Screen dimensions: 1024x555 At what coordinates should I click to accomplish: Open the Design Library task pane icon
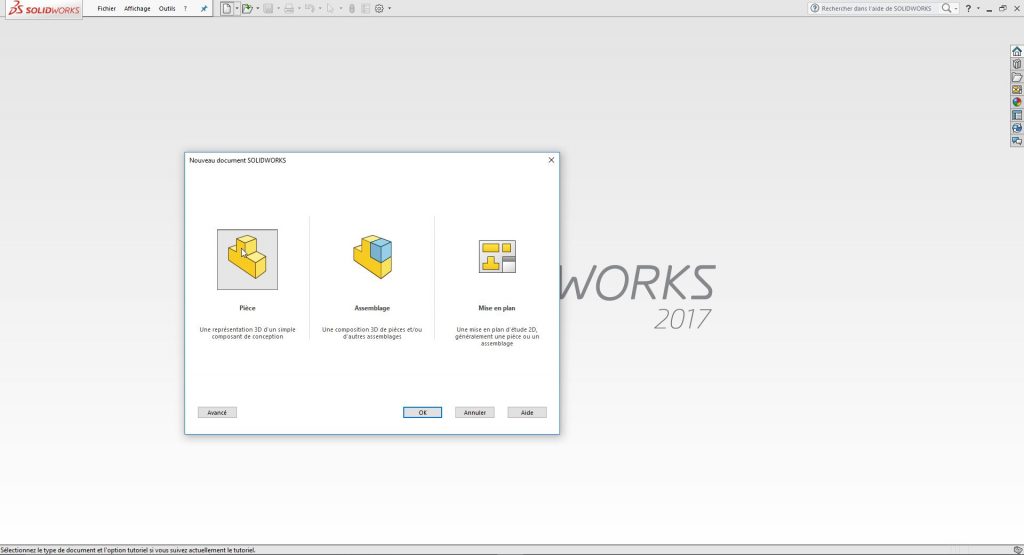(1017, 64)
